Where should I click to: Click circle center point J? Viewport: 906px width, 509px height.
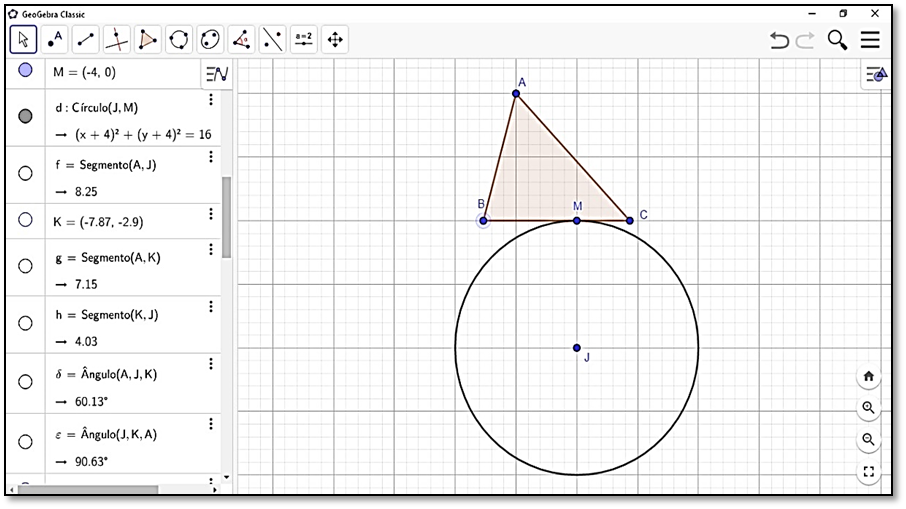(577, 348)
